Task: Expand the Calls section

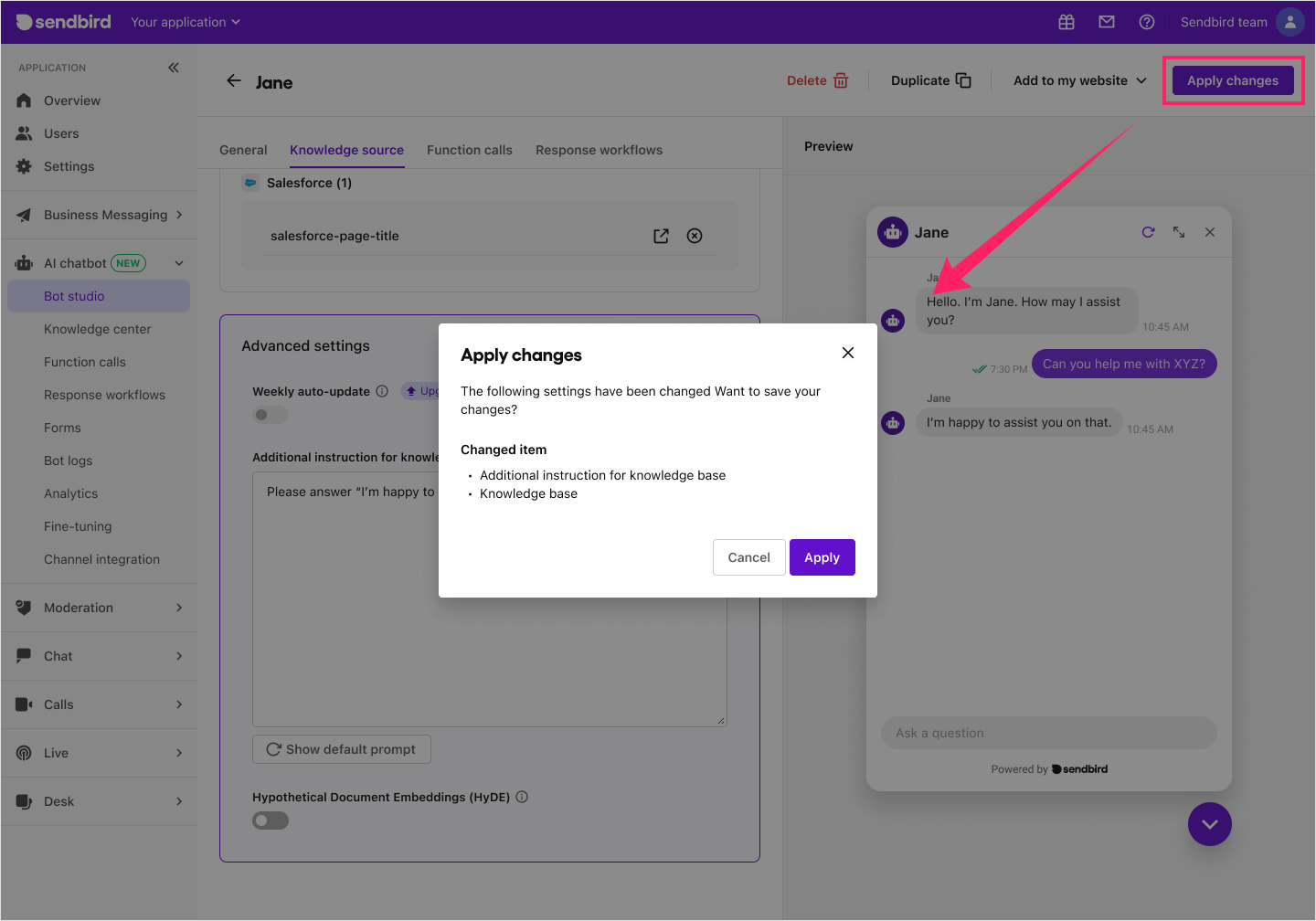Action: [x=99, y=704]
